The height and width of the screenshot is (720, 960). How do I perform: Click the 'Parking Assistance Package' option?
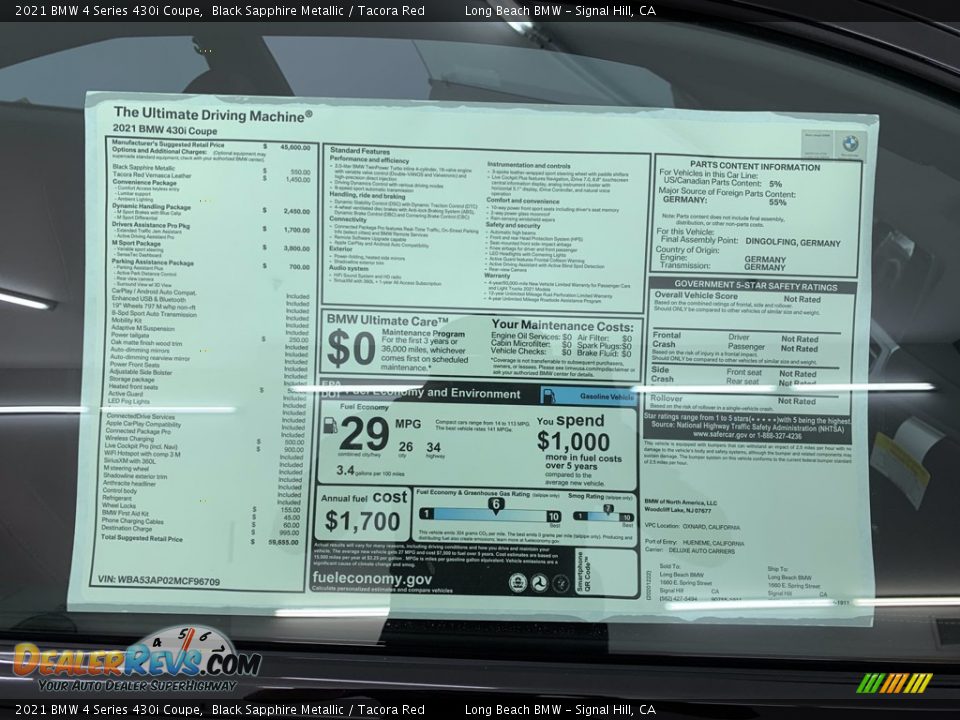152,262
